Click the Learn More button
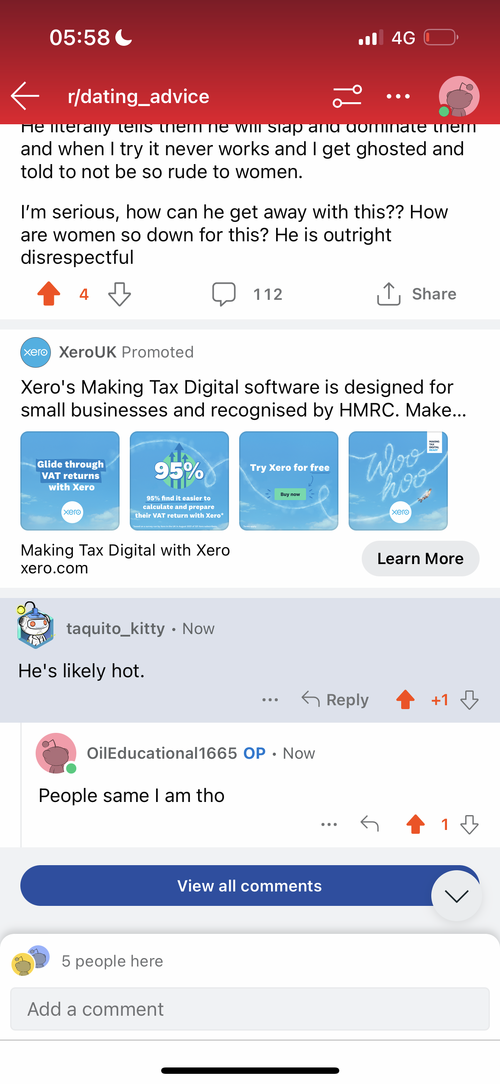 pyautogui.click(x=420, y=559)
